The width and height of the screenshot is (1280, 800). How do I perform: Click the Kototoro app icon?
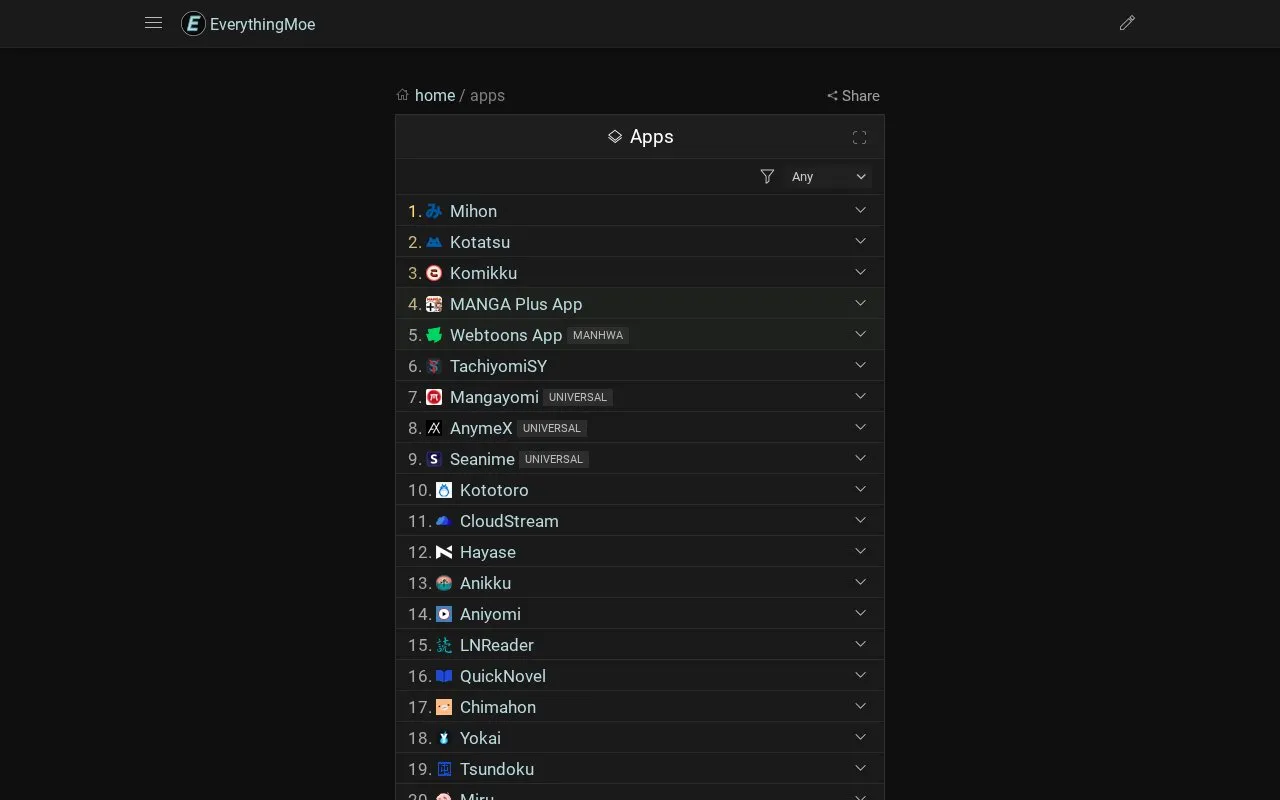[444, 490]
